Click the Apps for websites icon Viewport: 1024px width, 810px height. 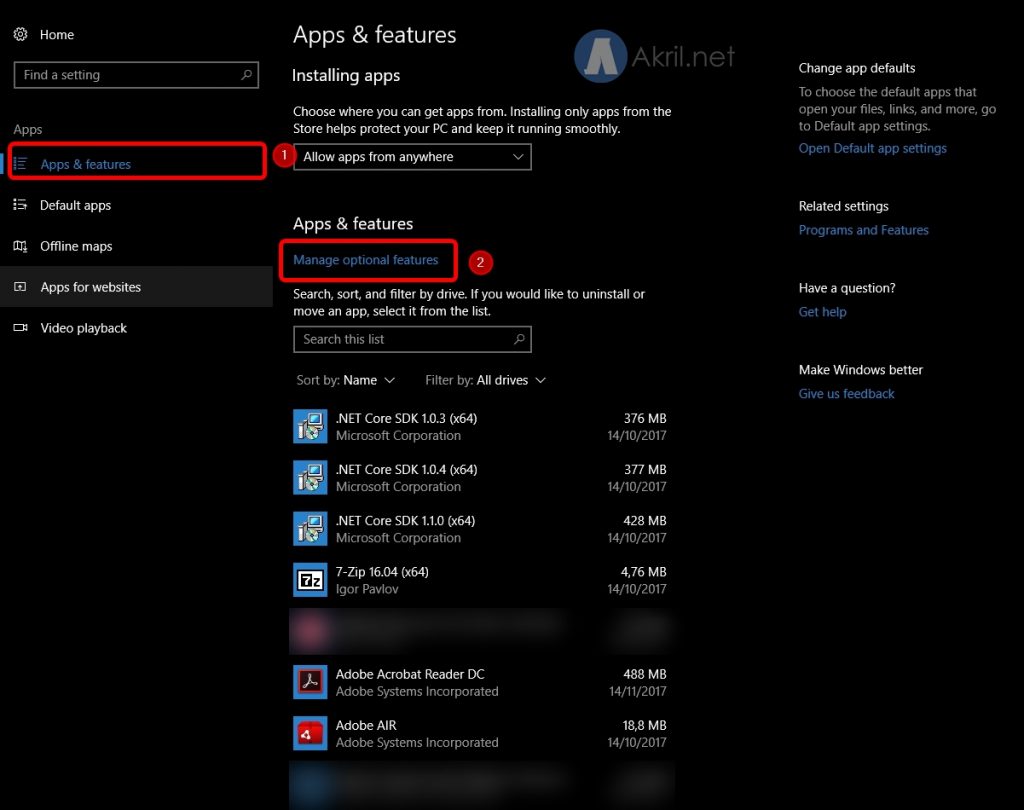(20, 287)
